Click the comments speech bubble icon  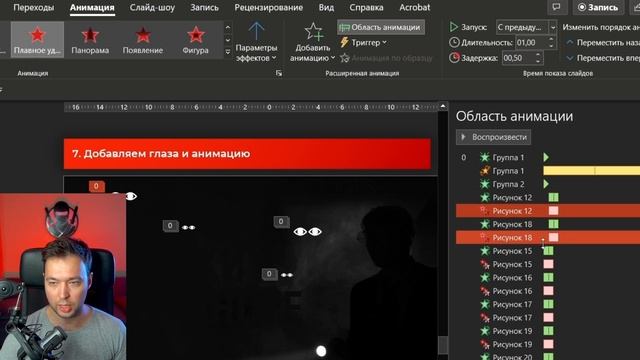(556, 7)
